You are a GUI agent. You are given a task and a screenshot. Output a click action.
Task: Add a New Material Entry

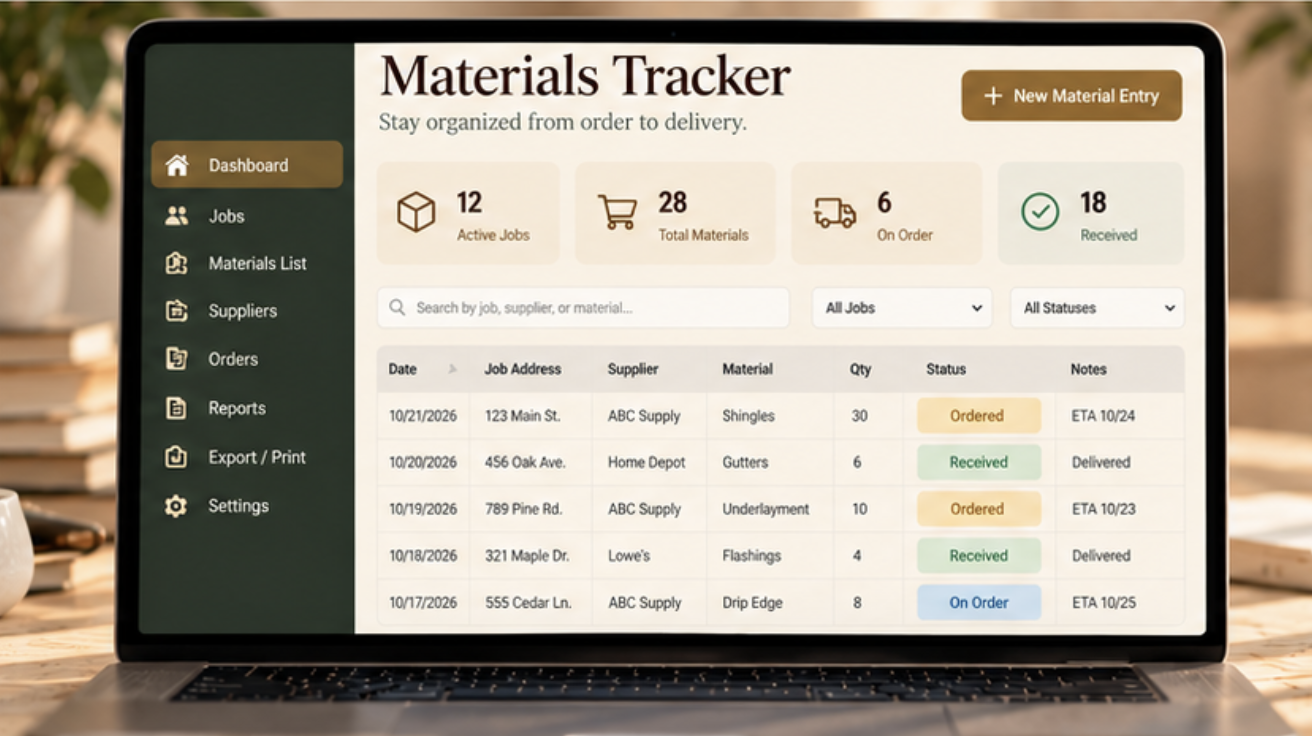point(1072,96)
